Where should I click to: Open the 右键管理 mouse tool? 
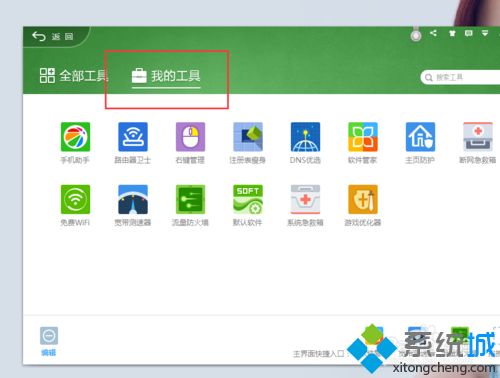tap(190, 137)
